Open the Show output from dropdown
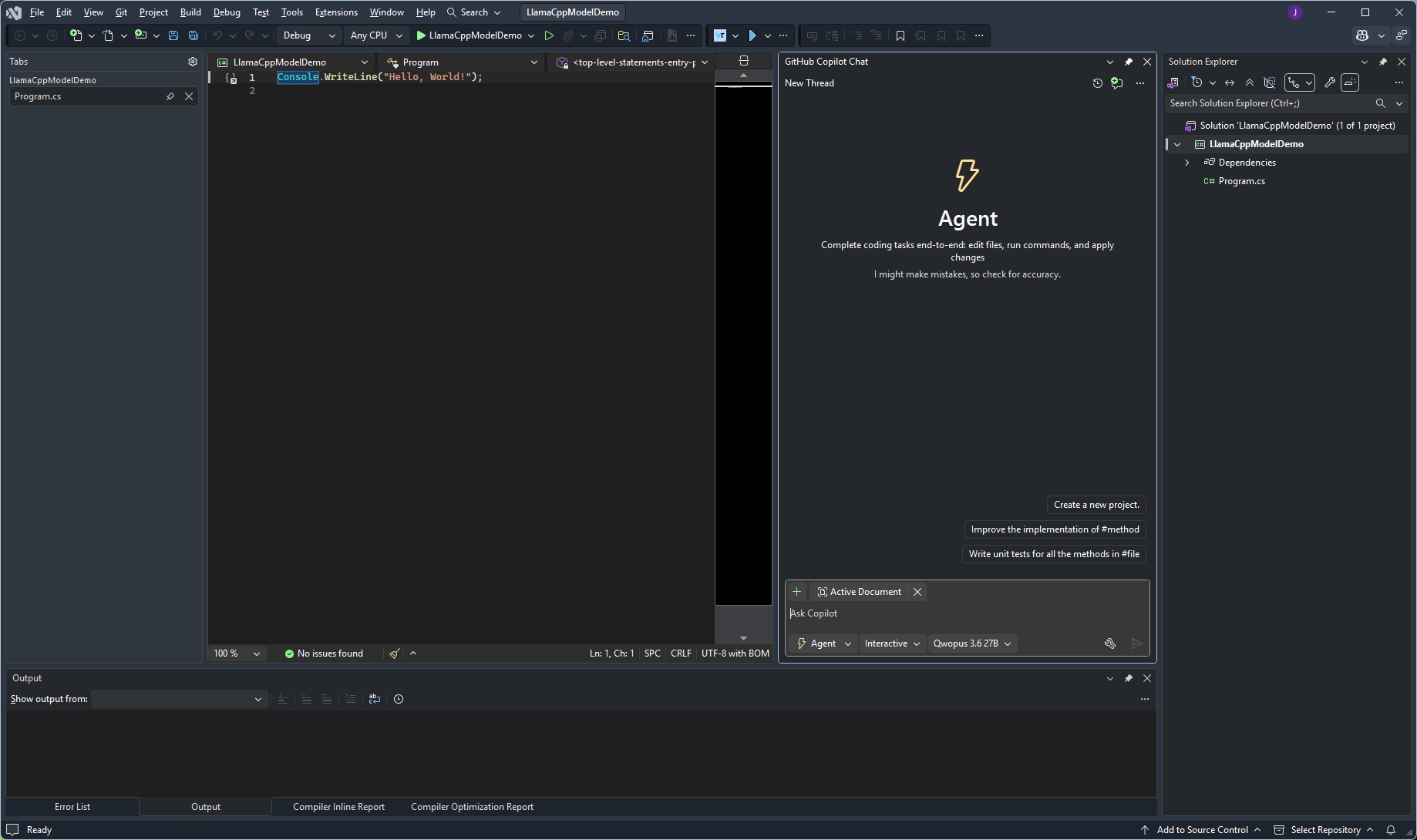Screen dimensions: 1417x840 [179, 699]
